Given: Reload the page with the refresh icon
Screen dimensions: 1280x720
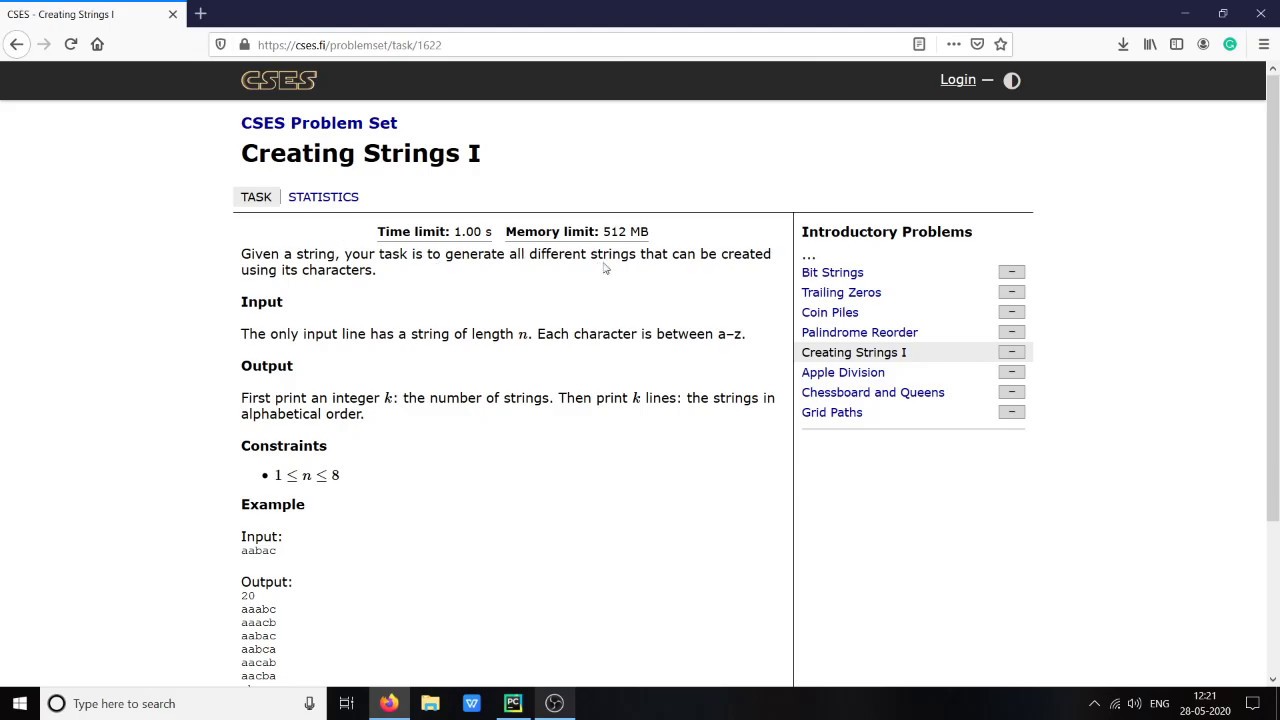Looking at the screenshot, I should pyautogui.click(x=71, y=44).
